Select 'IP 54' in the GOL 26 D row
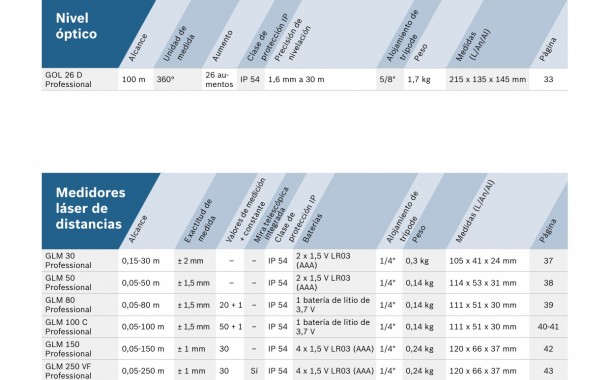 [250, 79]
